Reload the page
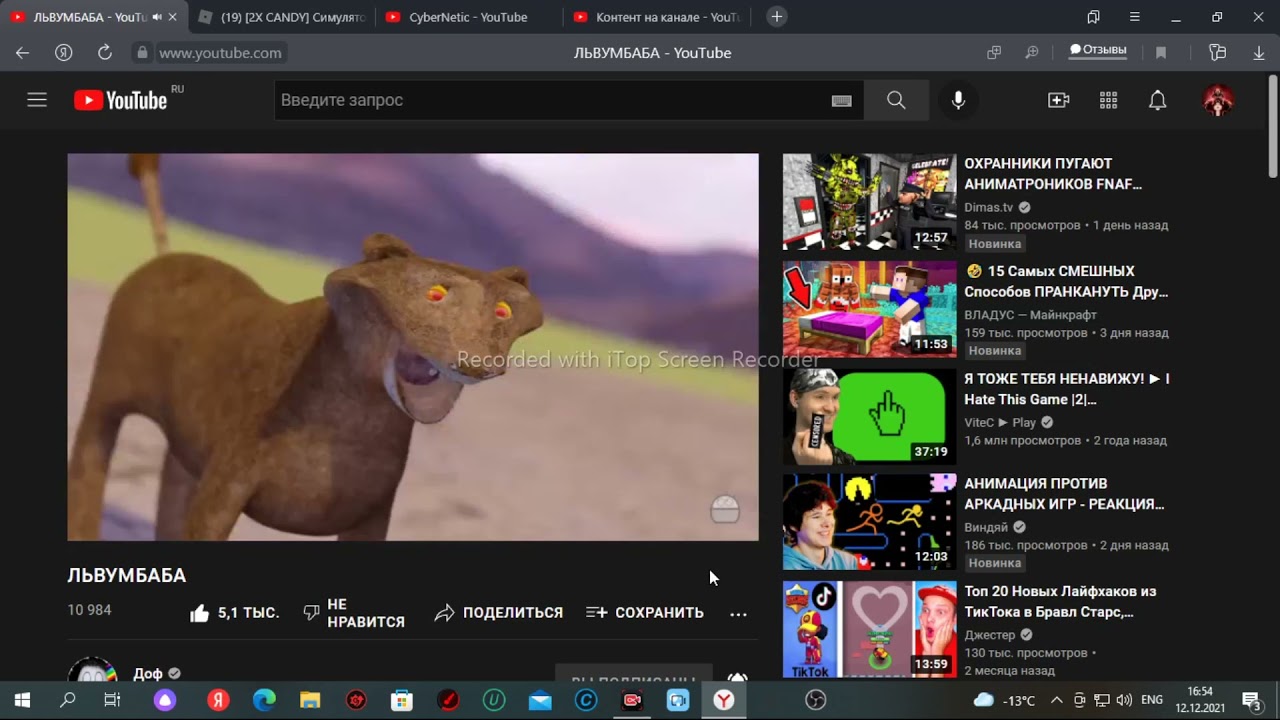Viewport: 1280px width, 720px height. coord(104,53)
